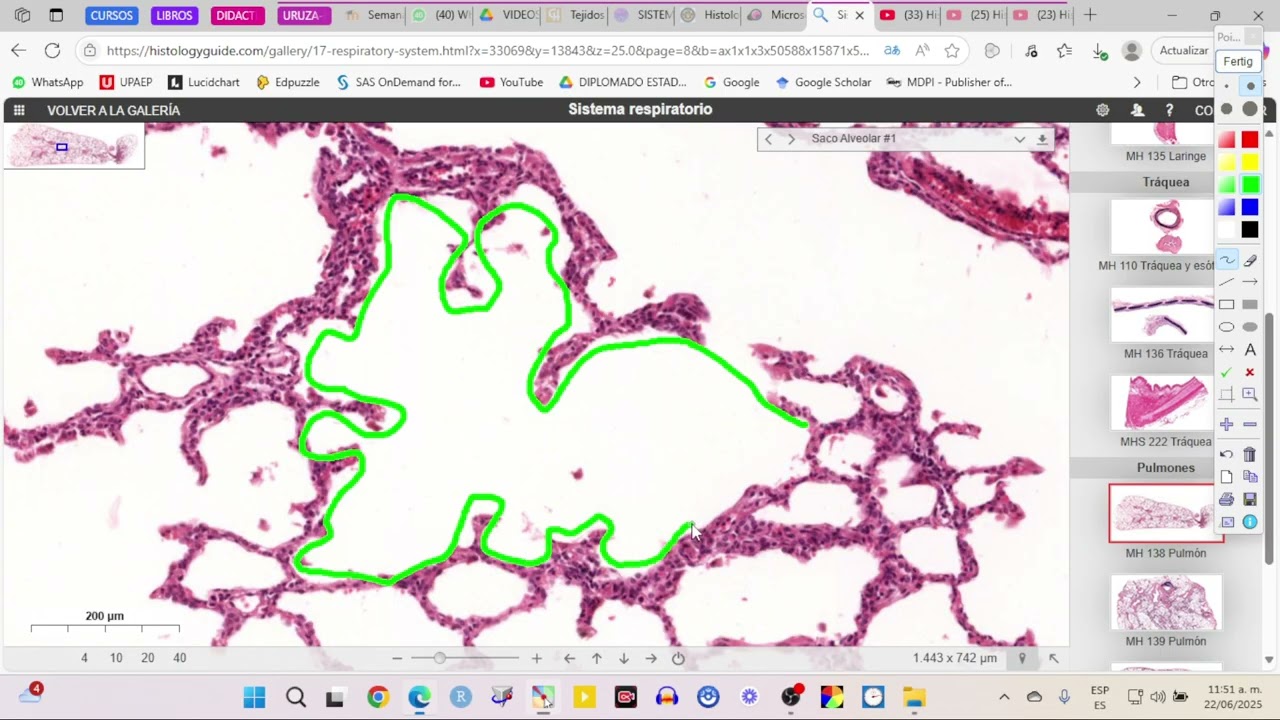Screen dimensions: 1280x720
Task: Select the smallest pen thickness dot
Action: (x=1227, y=87)
